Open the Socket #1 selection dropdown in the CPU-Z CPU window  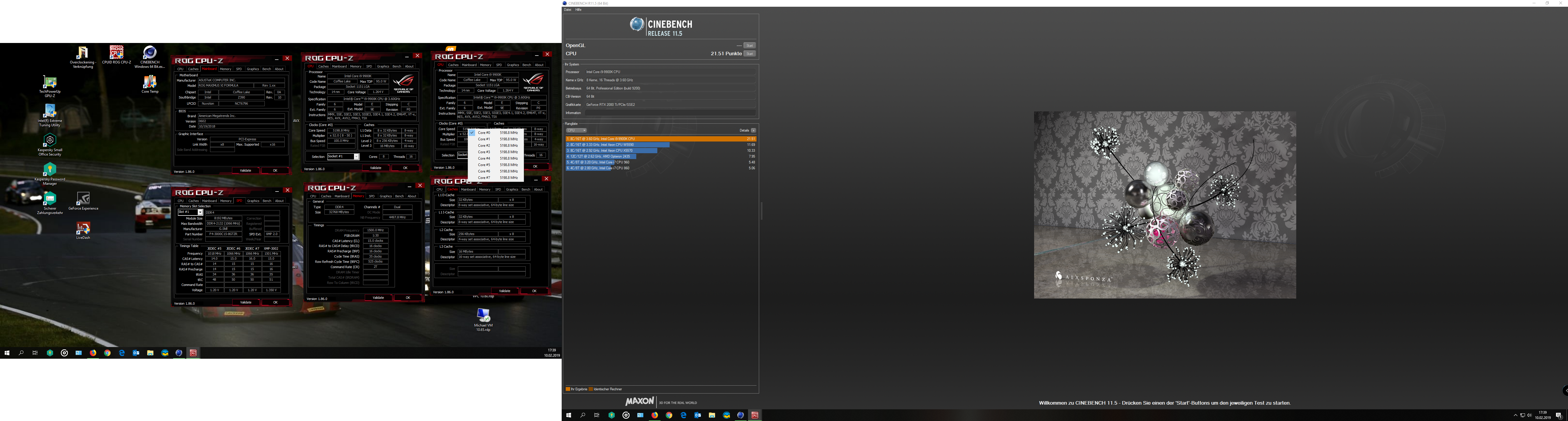[343, 156]
